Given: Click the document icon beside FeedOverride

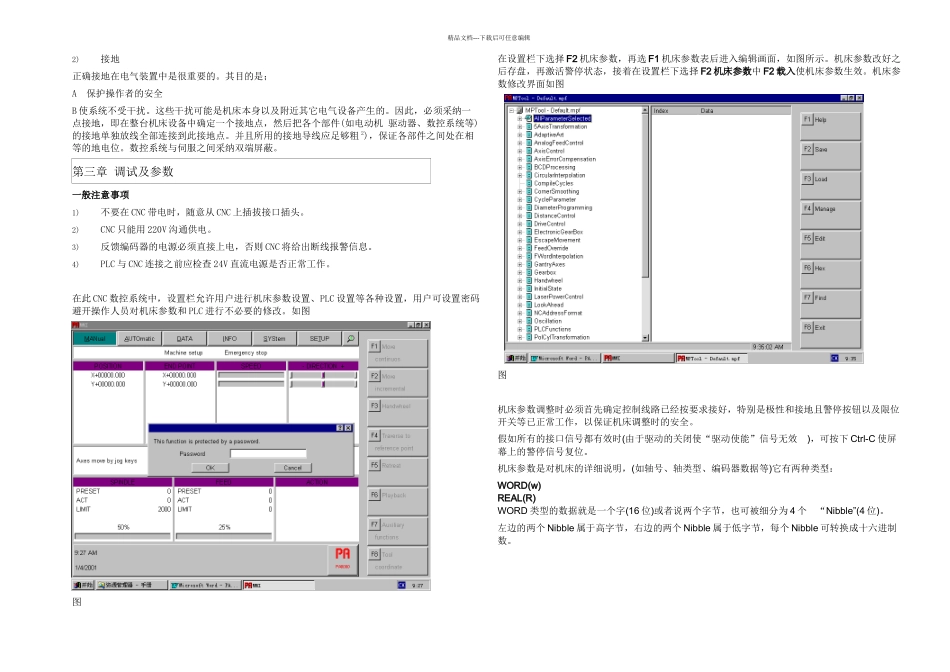Looking at the screenshot, I should [529, 248].
